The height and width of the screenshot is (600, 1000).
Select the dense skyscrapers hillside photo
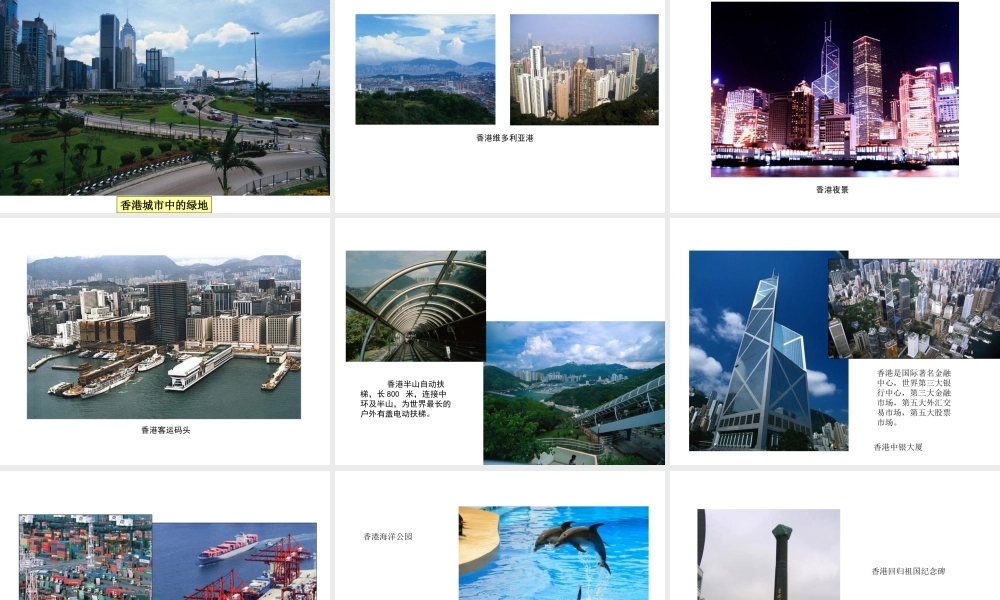pos(584,70)
